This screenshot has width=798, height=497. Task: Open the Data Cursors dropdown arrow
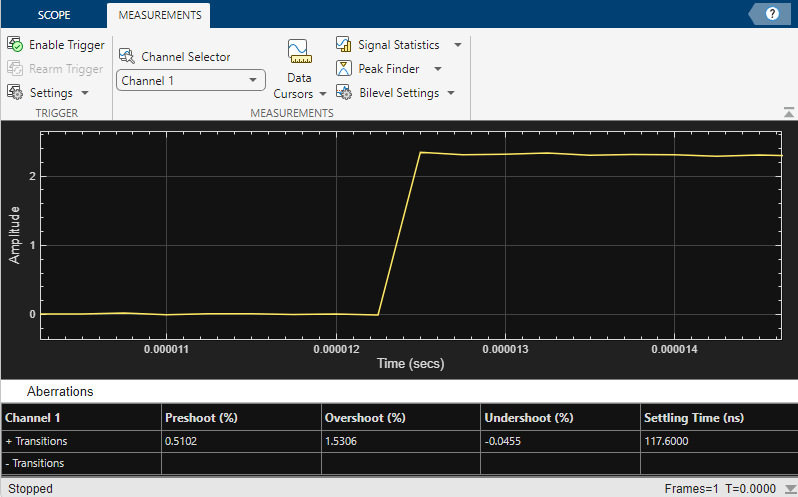point(322,94)
